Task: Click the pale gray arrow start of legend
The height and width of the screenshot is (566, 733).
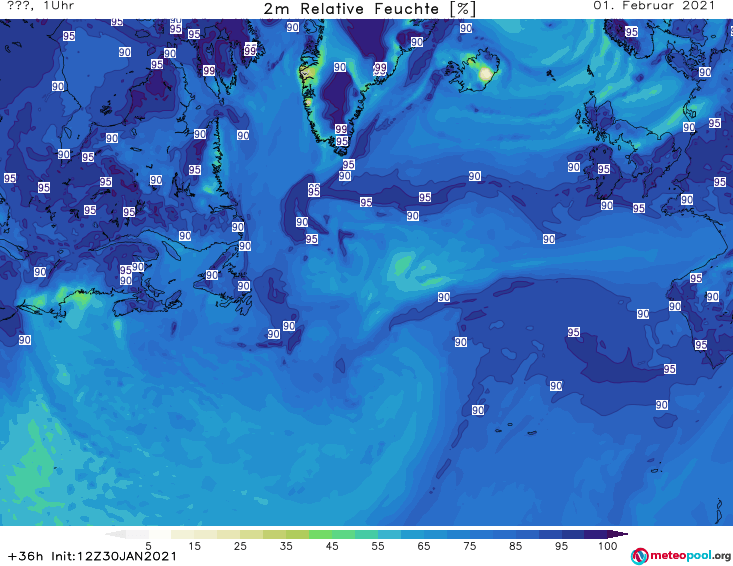Action: click(x=115, y=534)
